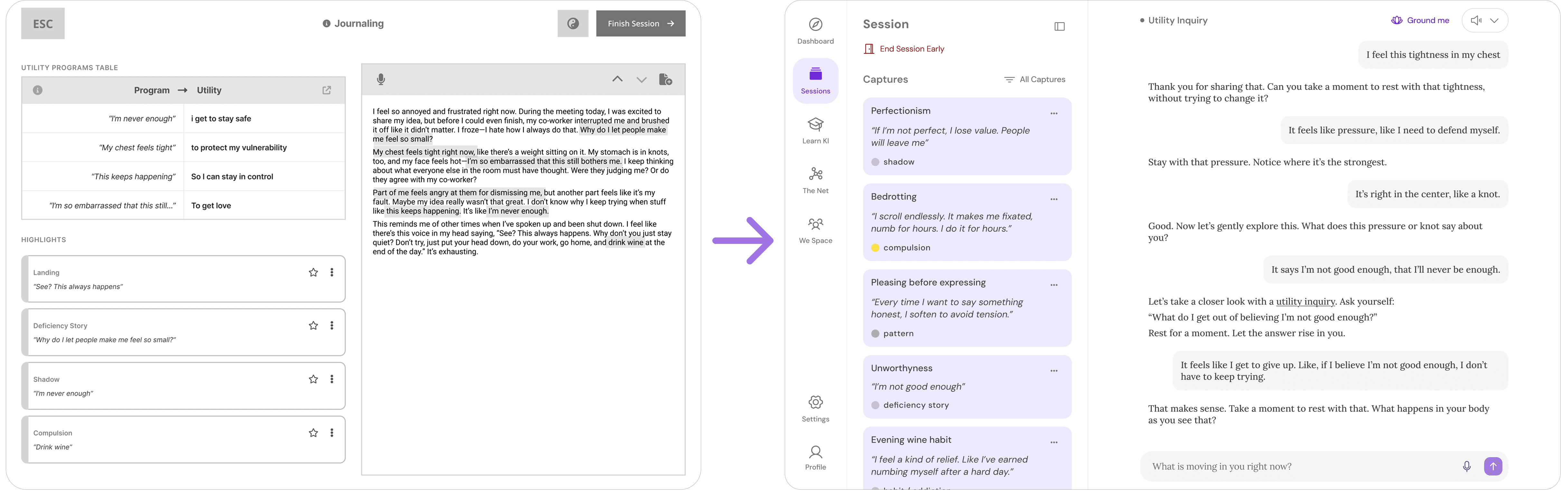Open the three-dot menu on Landing highlight
Screen dimensions: 1568x491
pyautogui.click(x=332, y=272)
